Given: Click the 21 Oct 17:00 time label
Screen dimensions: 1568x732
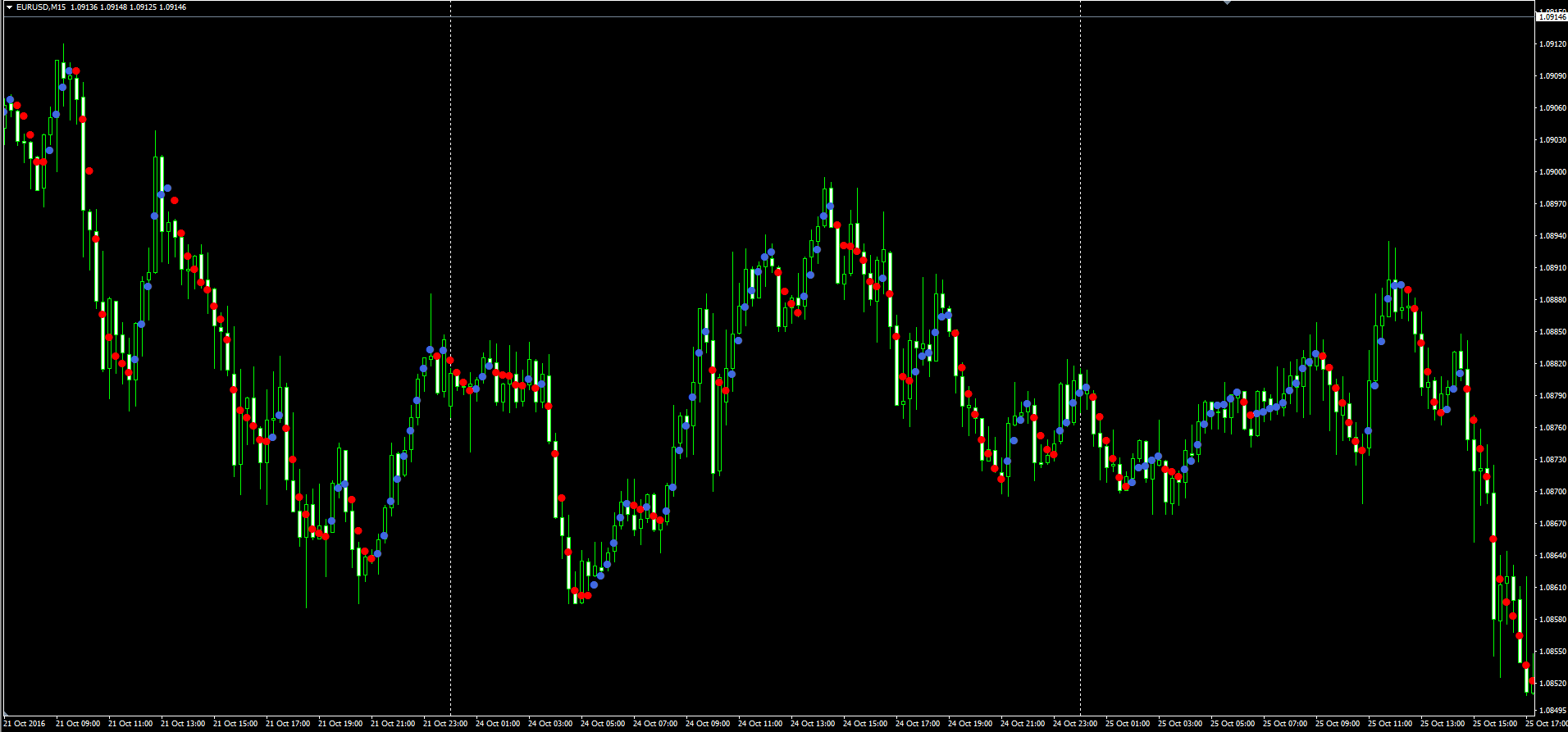Looking at the screenshot, I should coord(288,724).
